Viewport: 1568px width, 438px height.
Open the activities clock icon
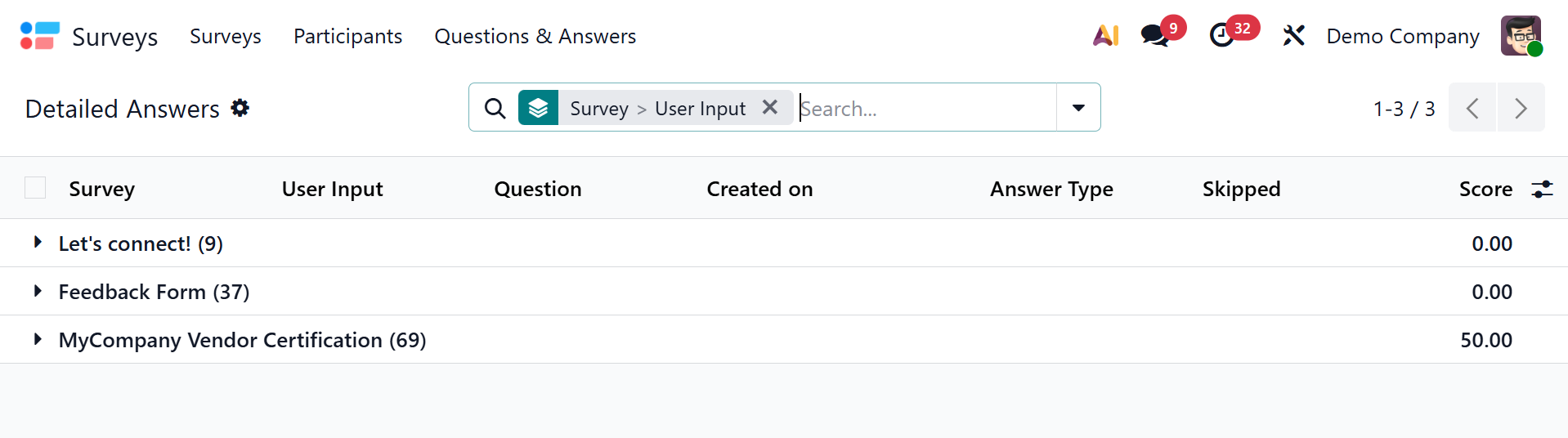1221,36
